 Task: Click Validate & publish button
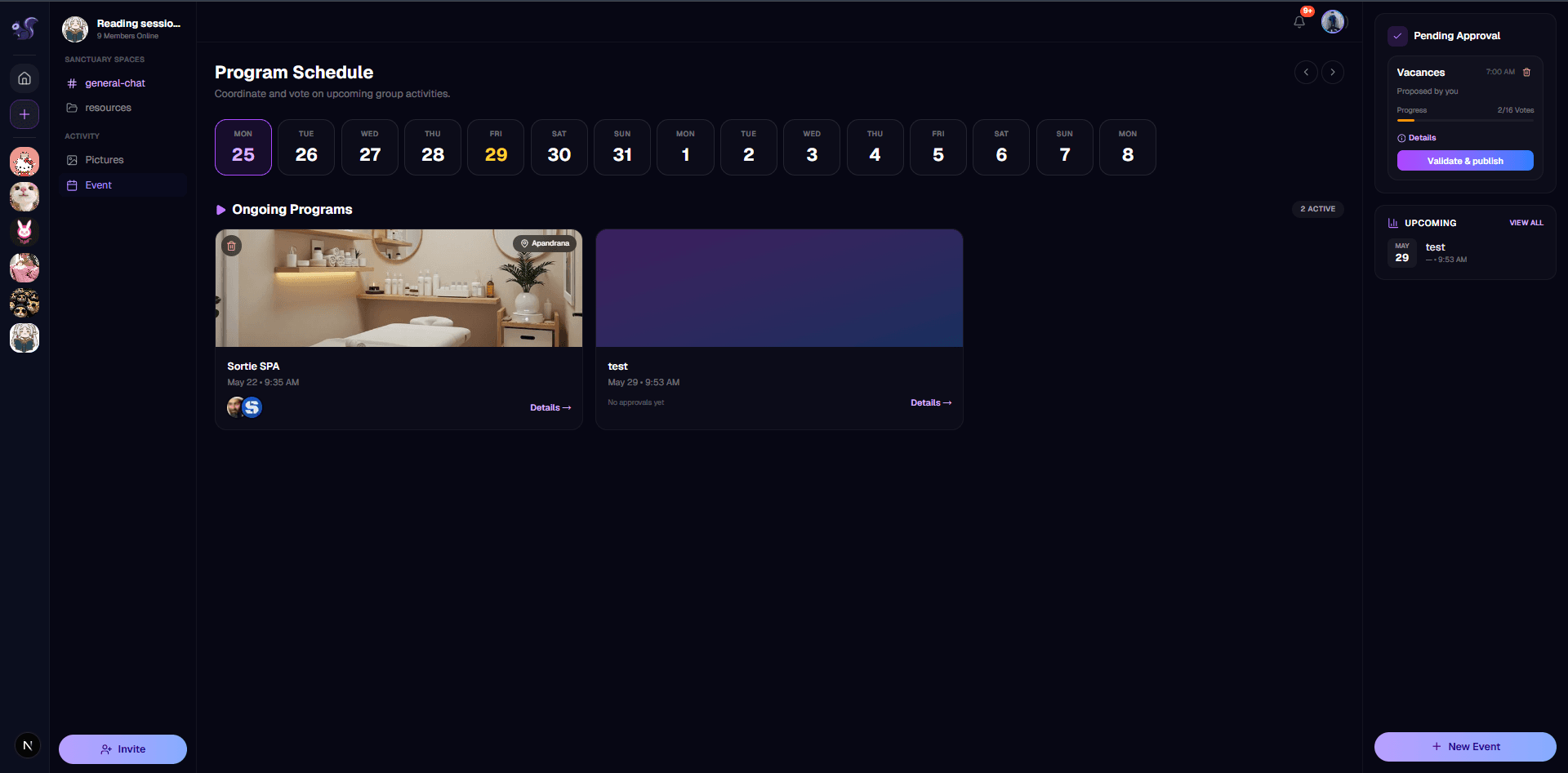pyautogui.click(x=1465, y=161)
